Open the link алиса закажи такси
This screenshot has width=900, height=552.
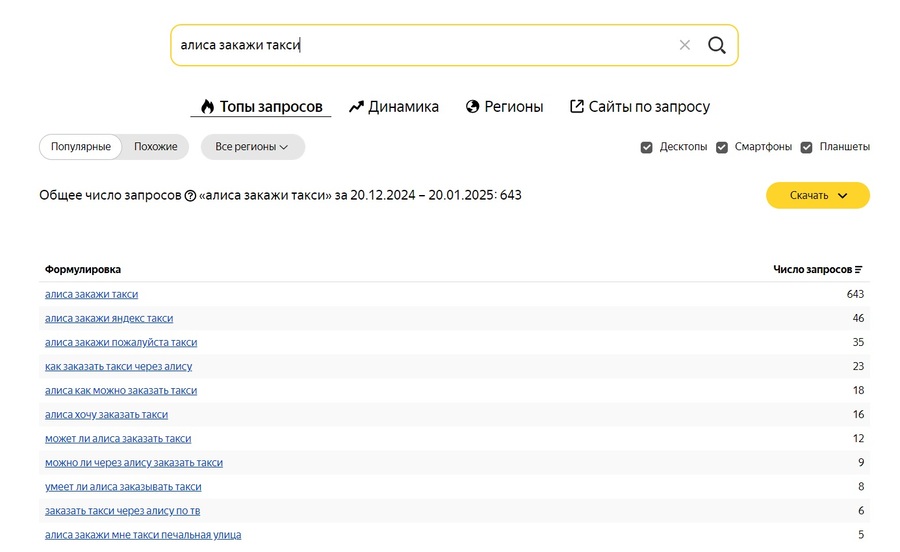(91, 294)
